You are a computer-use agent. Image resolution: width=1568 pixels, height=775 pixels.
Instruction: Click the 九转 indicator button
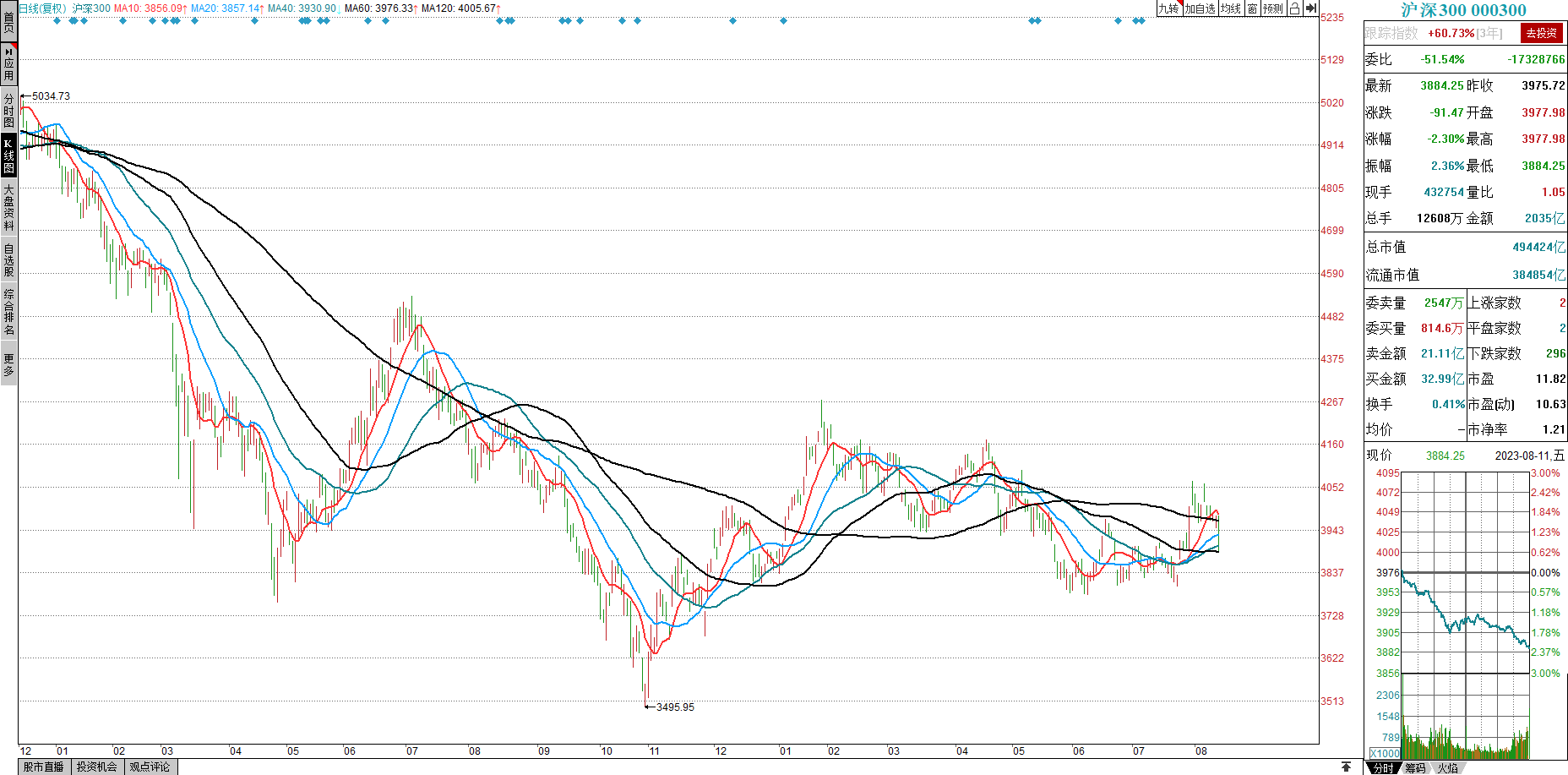pos(1168,8)
